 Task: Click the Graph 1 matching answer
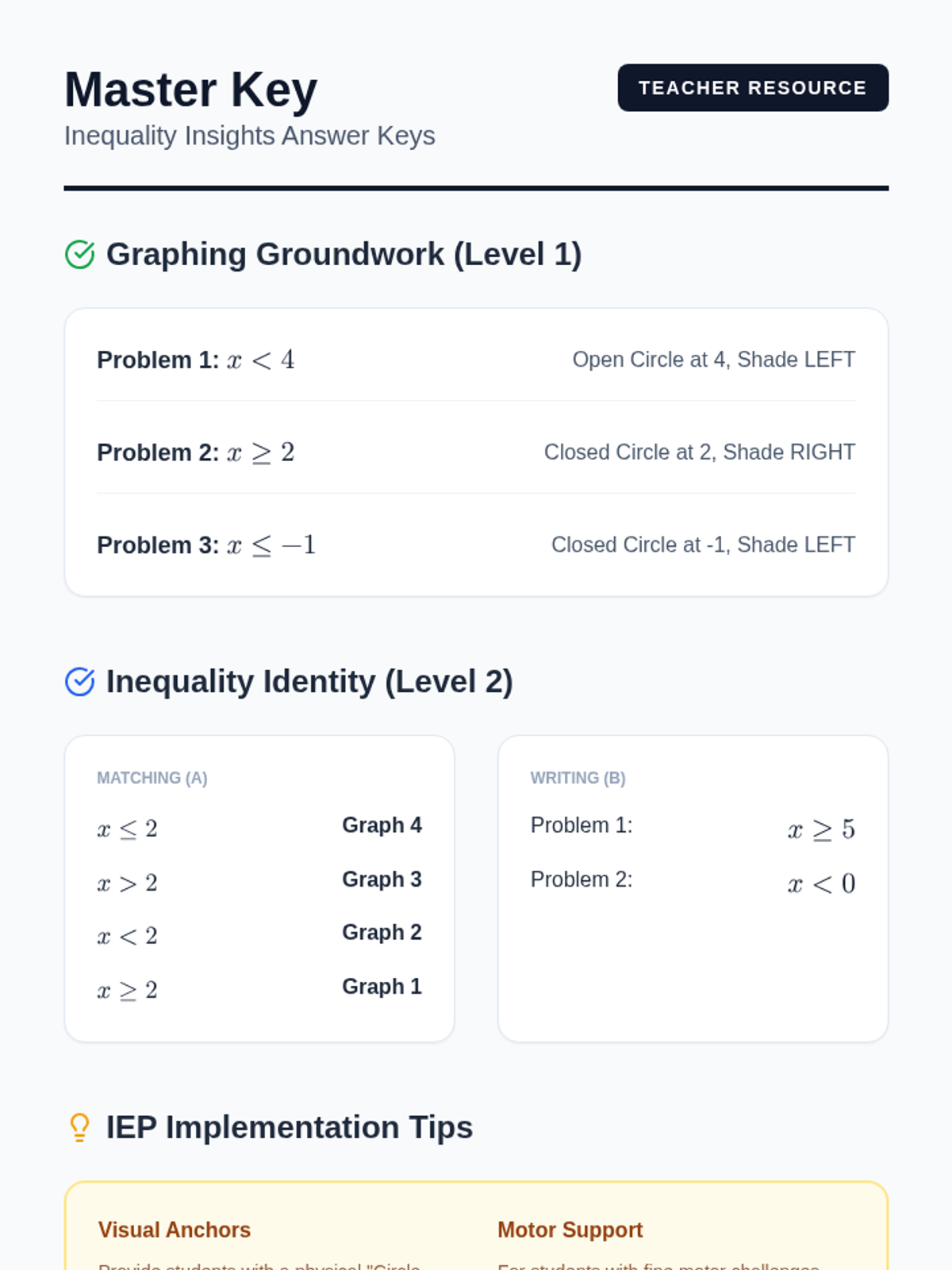[382, 987]
